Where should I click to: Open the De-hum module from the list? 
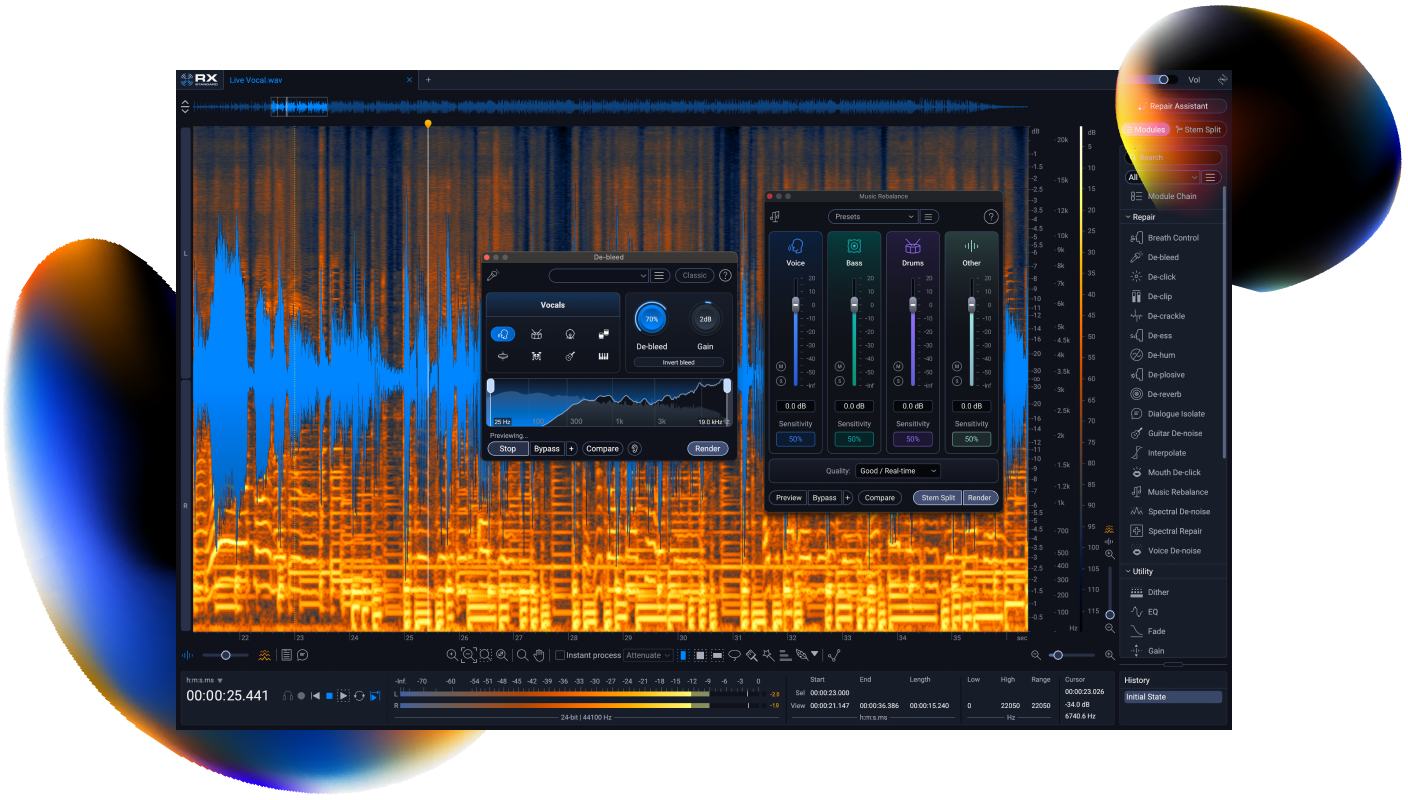coord(1161,355)
